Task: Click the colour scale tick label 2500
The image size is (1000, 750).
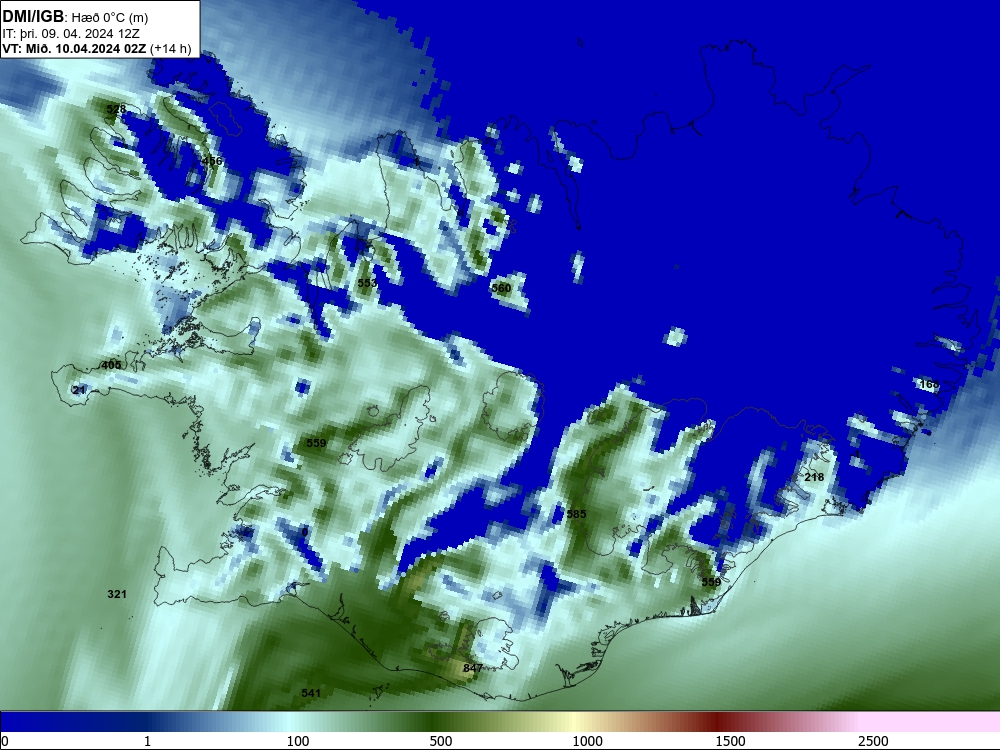Action: pos(873,741)
